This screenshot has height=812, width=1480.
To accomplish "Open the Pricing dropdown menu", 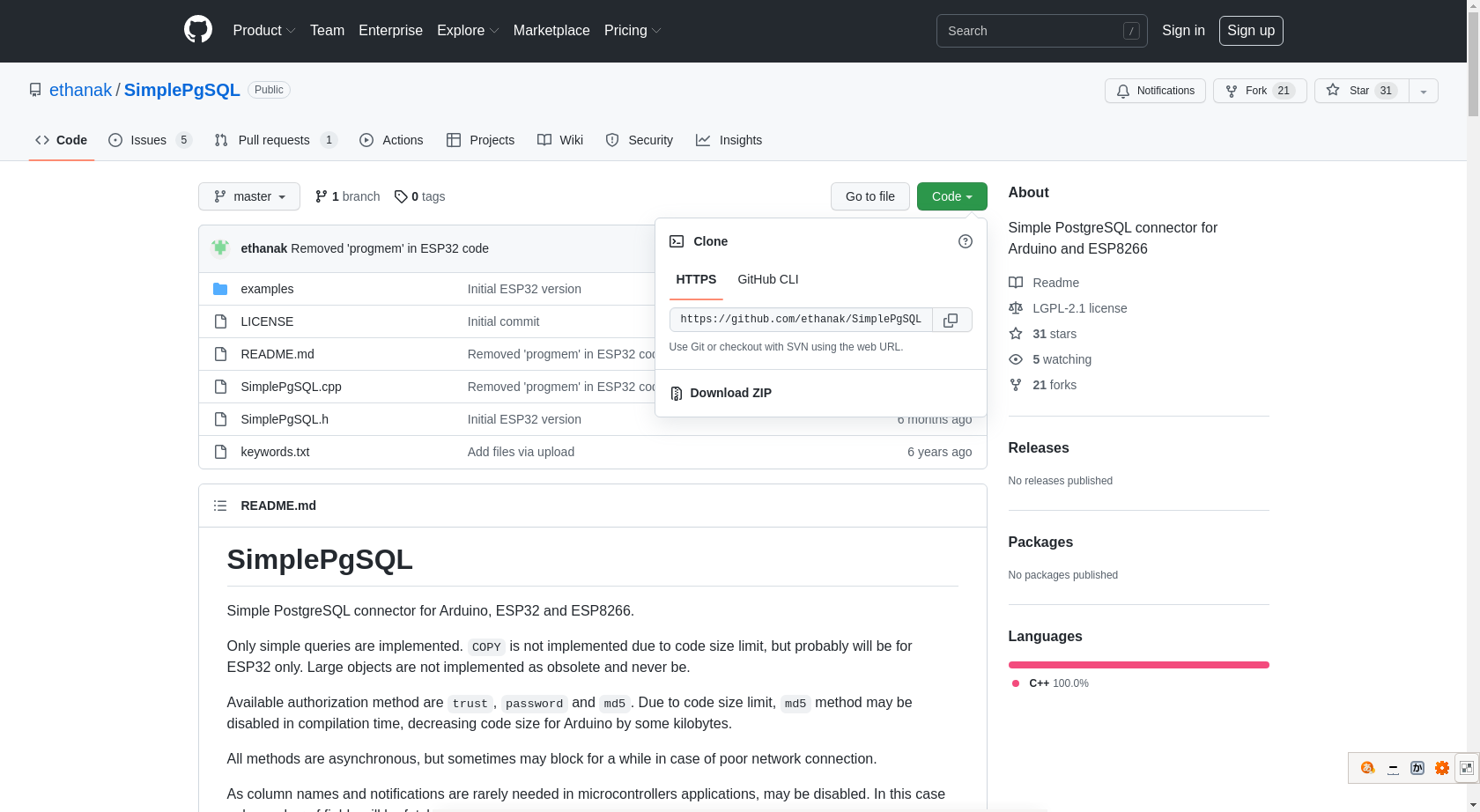I will coord(633,30).
